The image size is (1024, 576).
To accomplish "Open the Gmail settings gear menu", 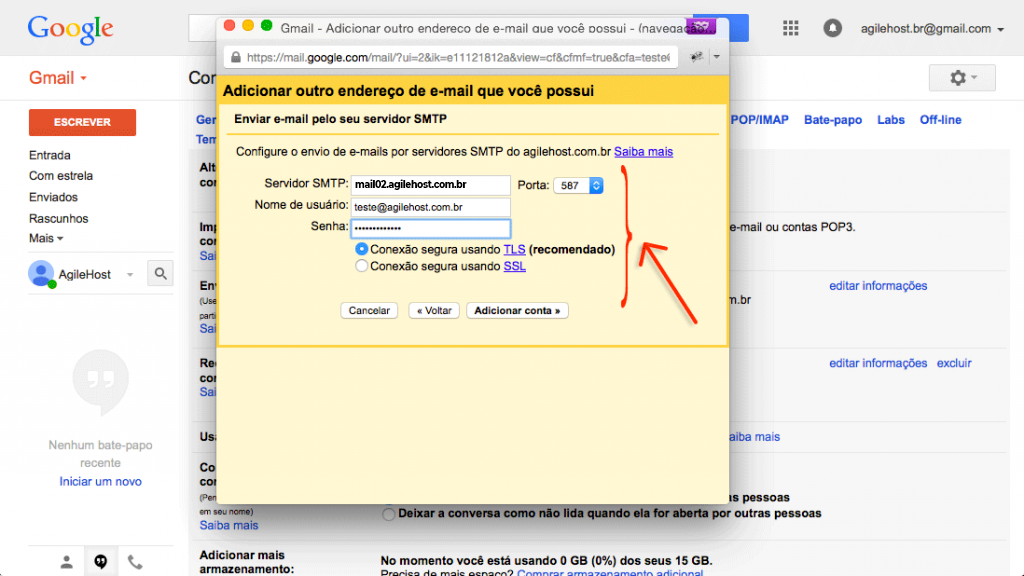I will click(962, 78).
